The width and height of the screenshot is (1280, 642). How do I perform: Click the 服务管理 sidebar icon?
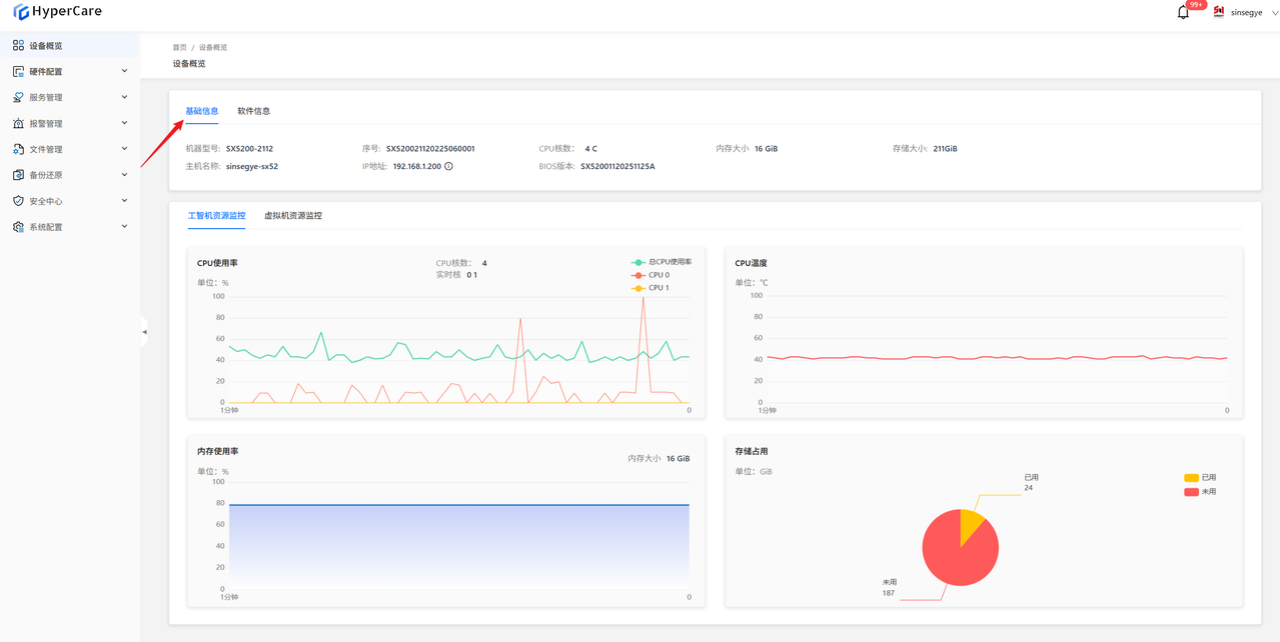[18, 98]
